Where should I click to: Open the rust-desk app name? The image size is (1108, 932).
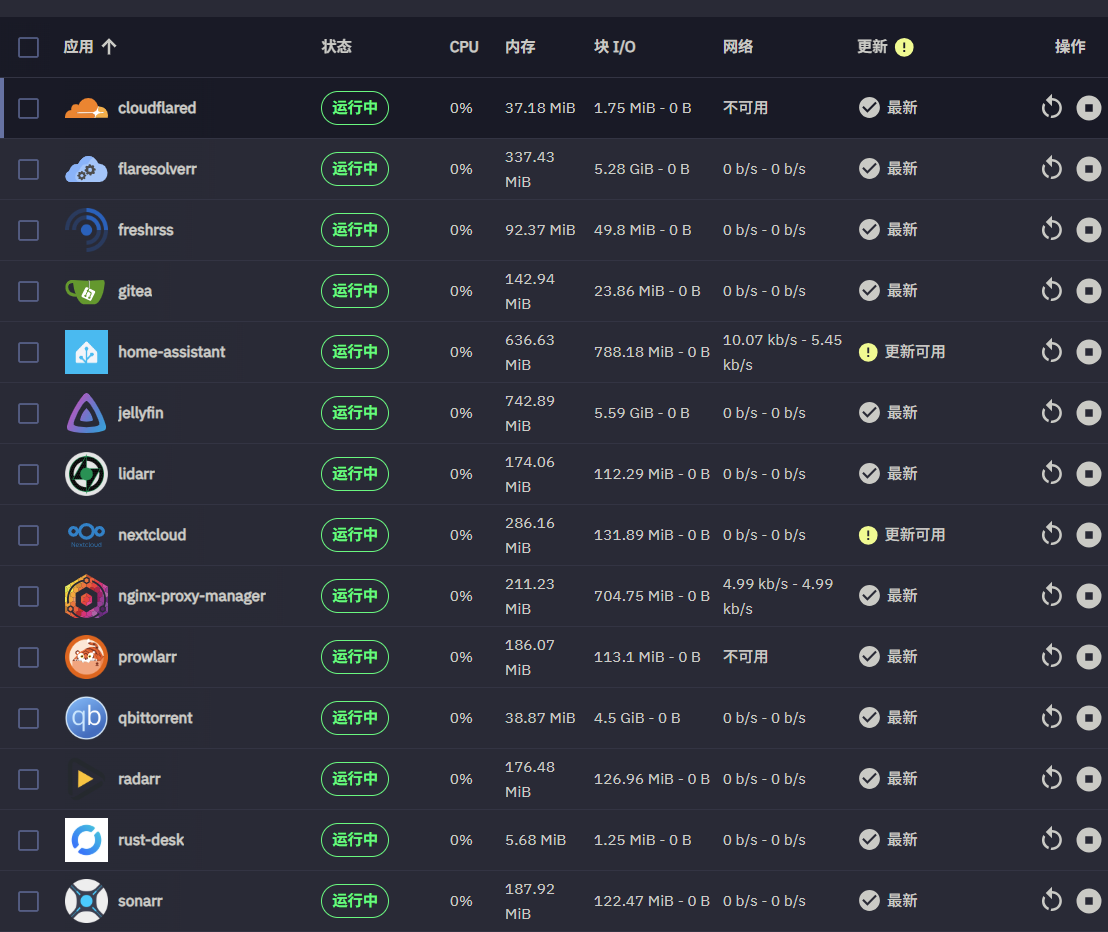click(x=151, y=839)
